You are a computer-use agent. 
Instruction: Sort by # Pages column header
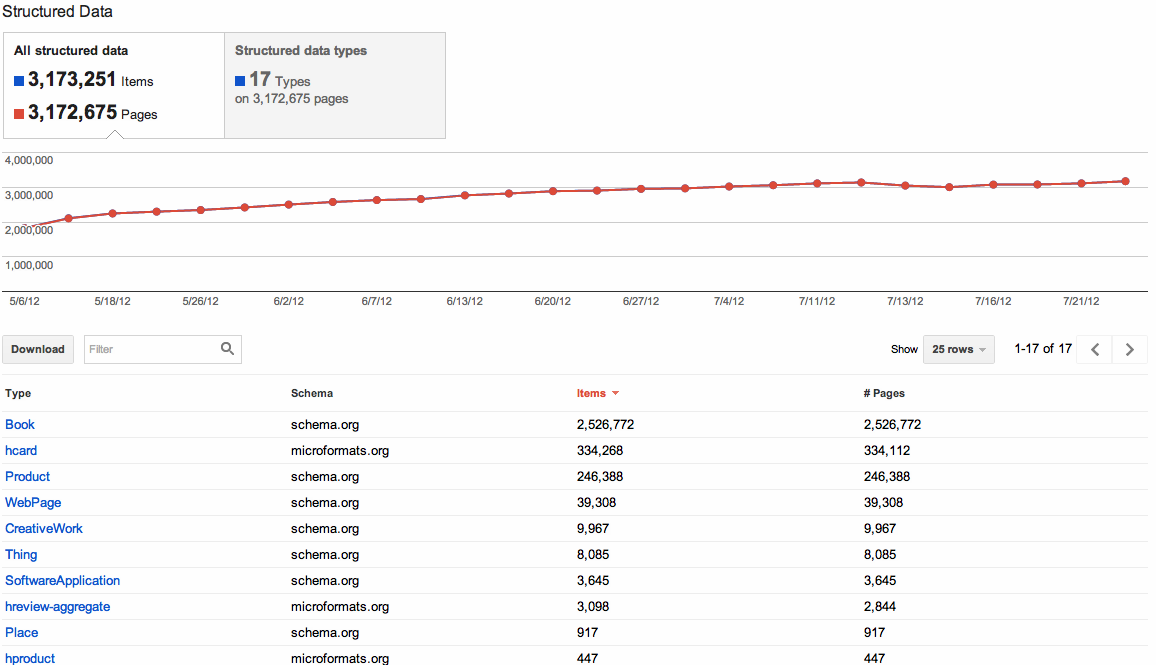pyautogui.click(x=884, y=394)
